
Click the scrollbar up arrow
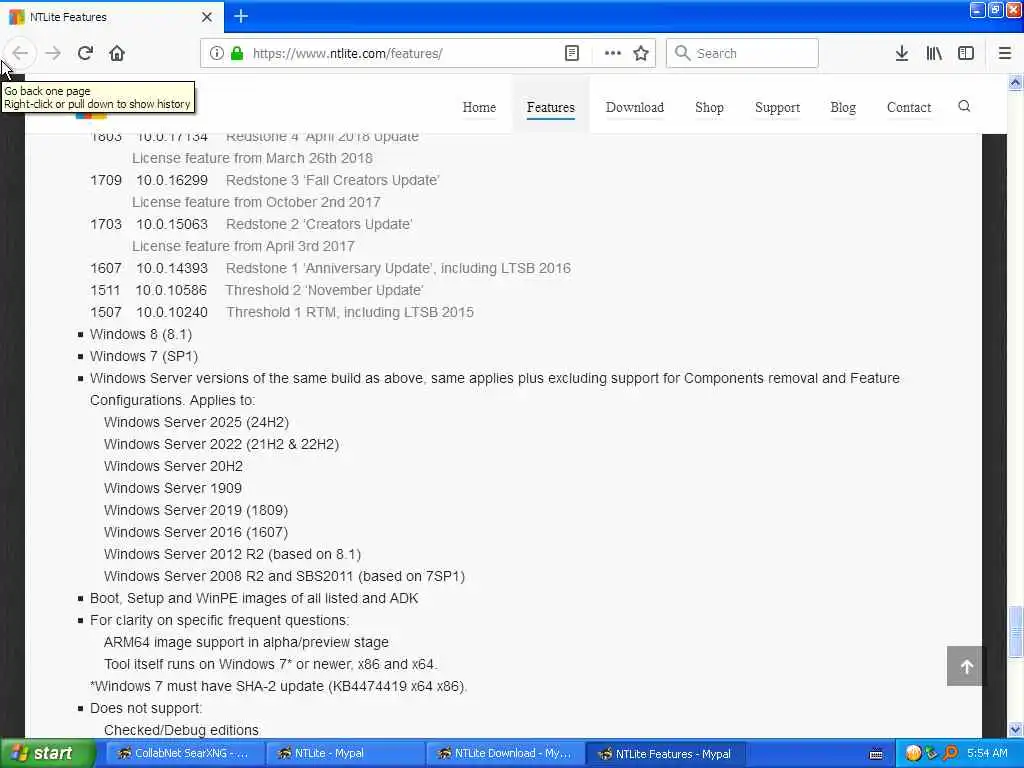coord(1016,82)
